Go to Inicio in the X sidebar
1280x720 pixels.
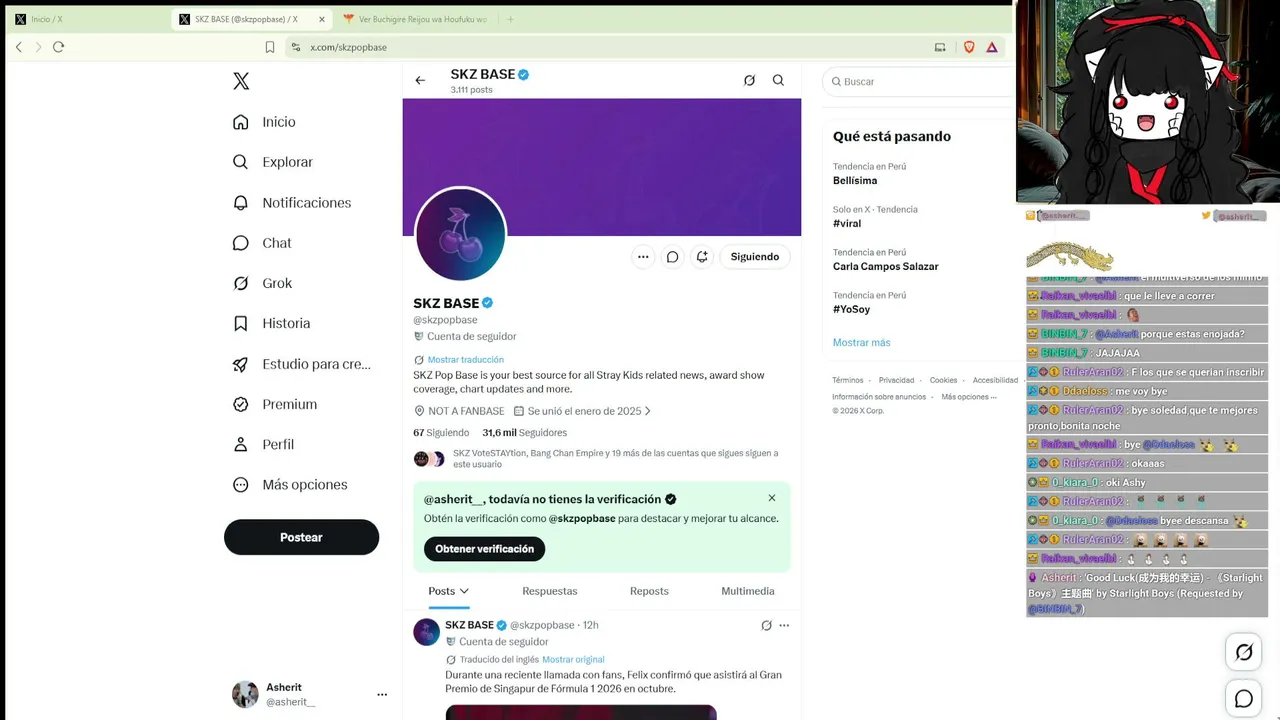pyautogui.click(x=264, y=122)
